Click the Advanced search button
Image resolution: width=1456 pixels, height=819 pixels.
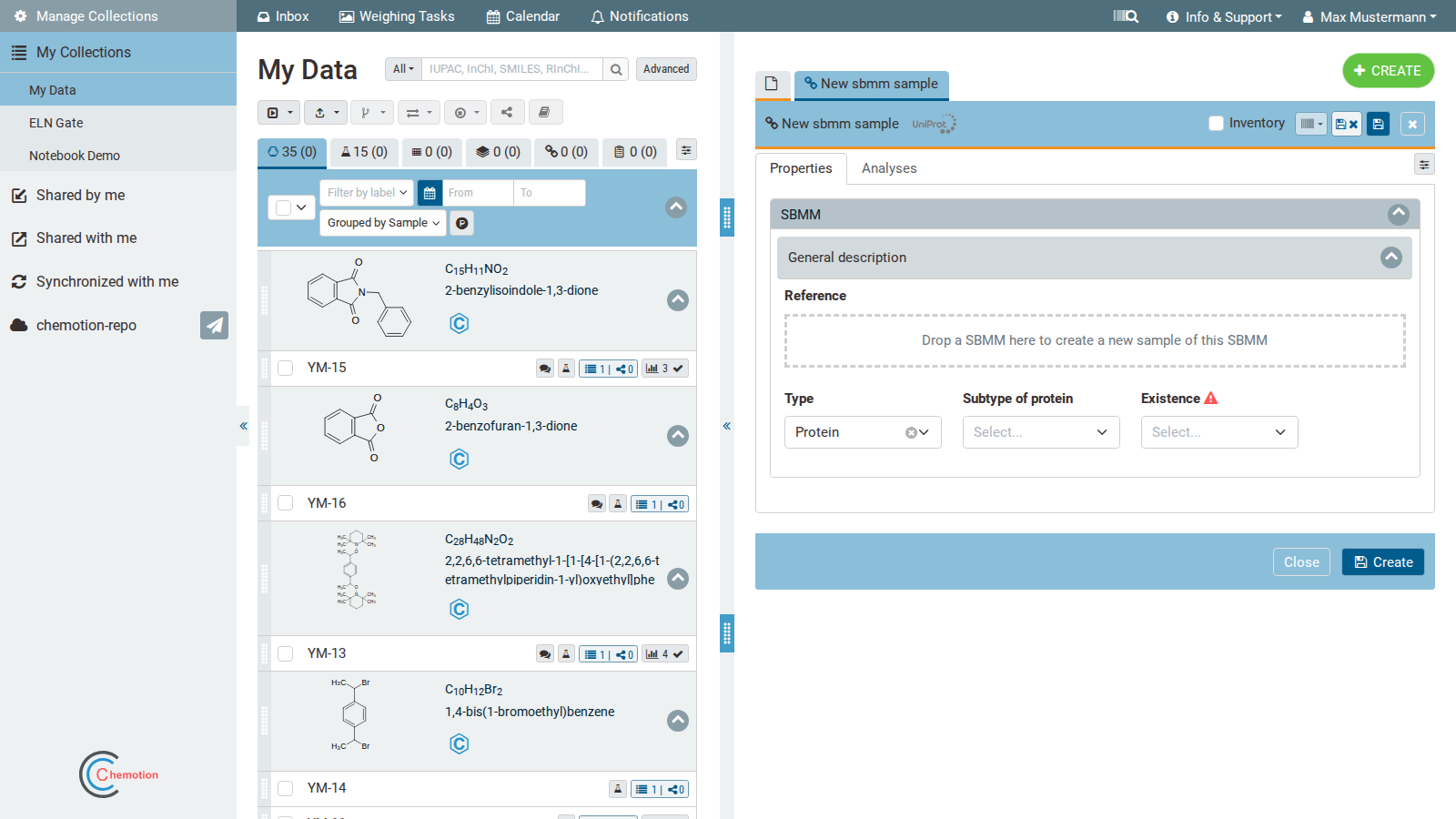click(666, 69)
